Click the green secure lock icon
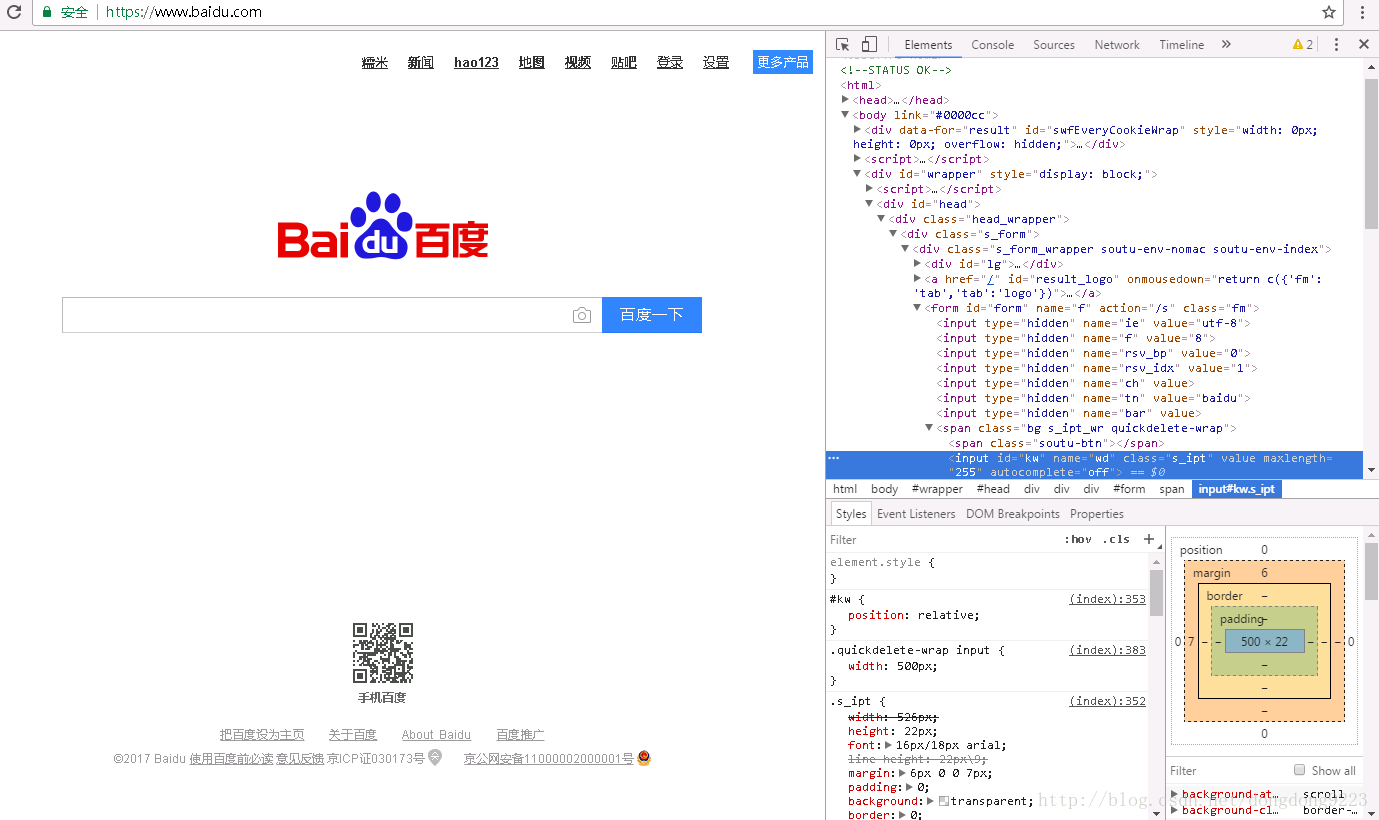 point(47,12)
